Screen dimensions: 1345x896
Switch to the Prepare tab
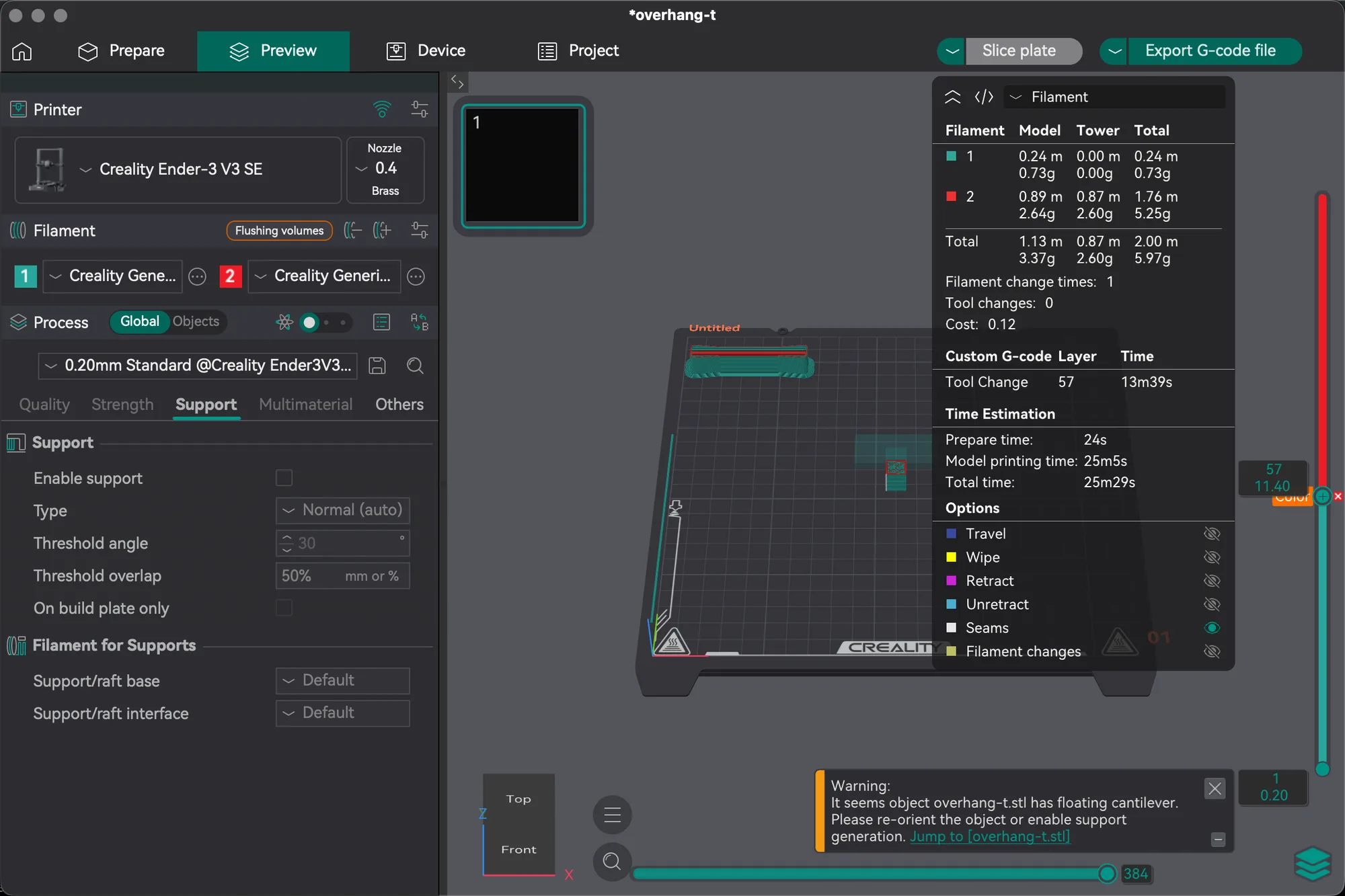pos(122,51)
